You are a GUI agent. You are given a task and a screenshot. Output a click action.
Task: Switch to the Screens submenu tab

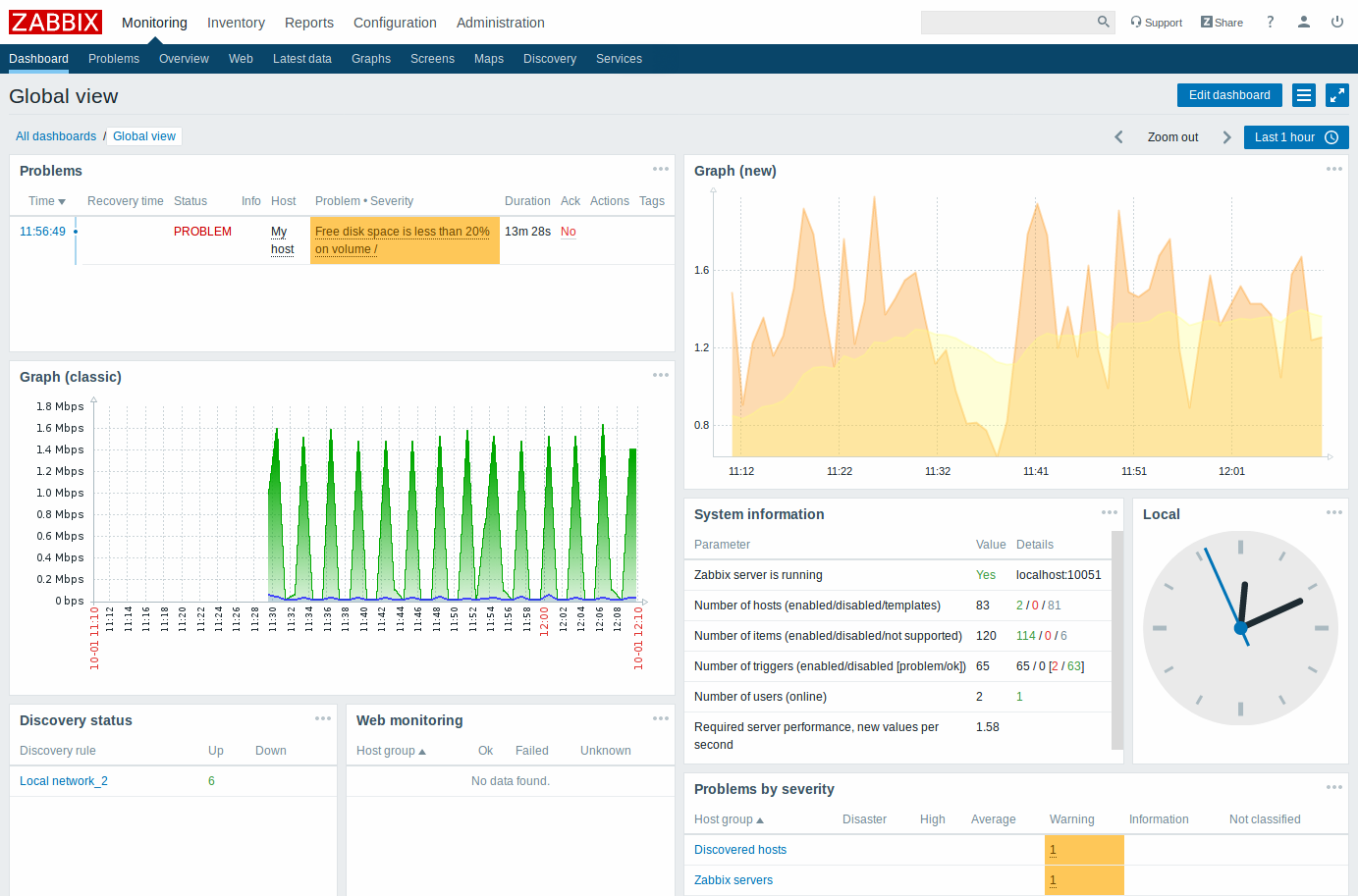(432, 59)
